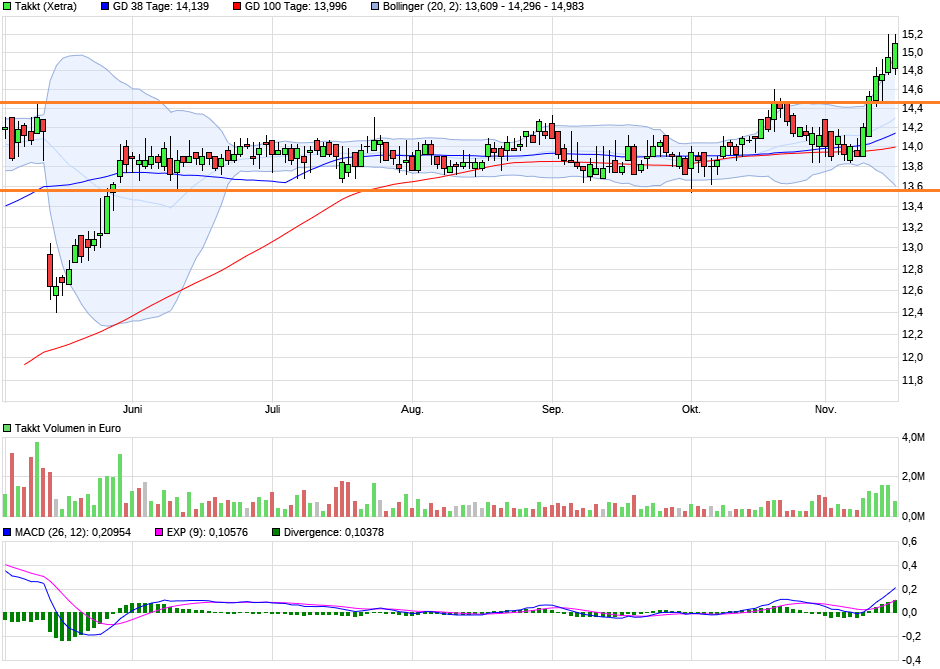940x669 pixels.
Task: Click the magenta EXP (9) legend square
Action: [157, 533]
